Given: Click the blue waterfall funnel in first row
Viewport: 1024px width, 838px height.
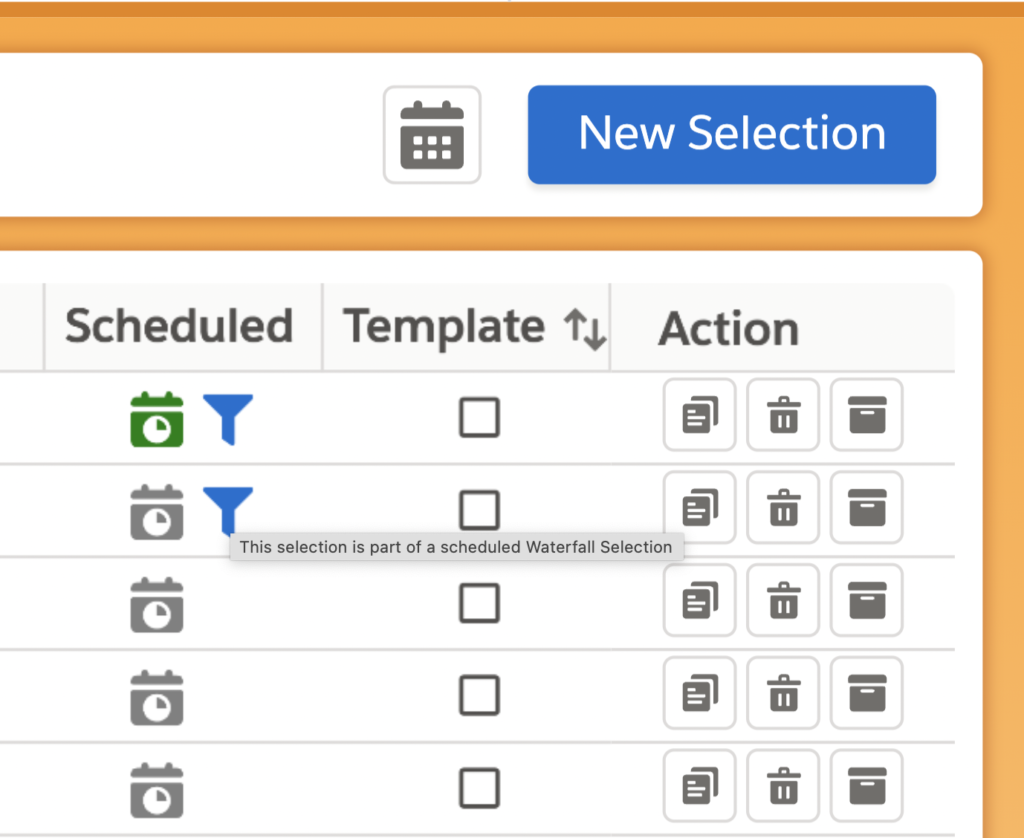Looking at the screenshot, I should (x=228, y=418).
